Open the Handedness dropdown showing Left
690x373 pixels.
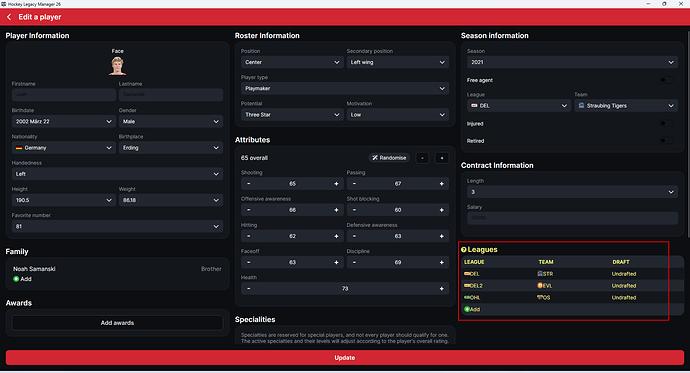point(117,174)
